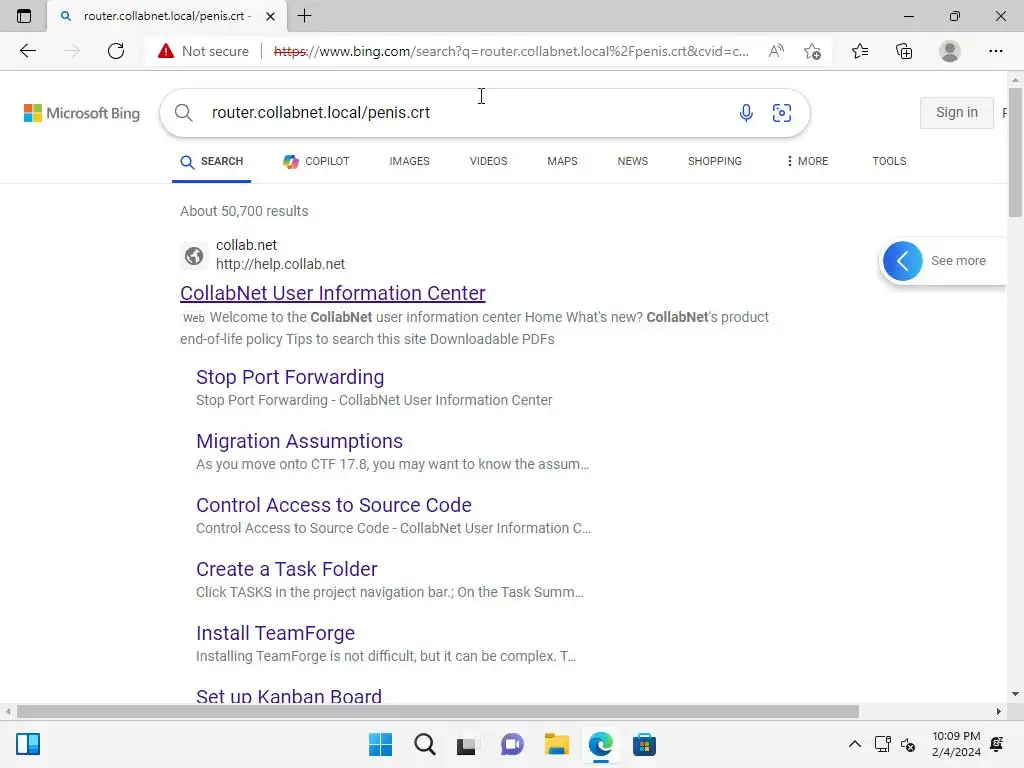This screenshot has width=1024, height=768.
Task: Open the browser profile avatar
Action: coord(950,51)
